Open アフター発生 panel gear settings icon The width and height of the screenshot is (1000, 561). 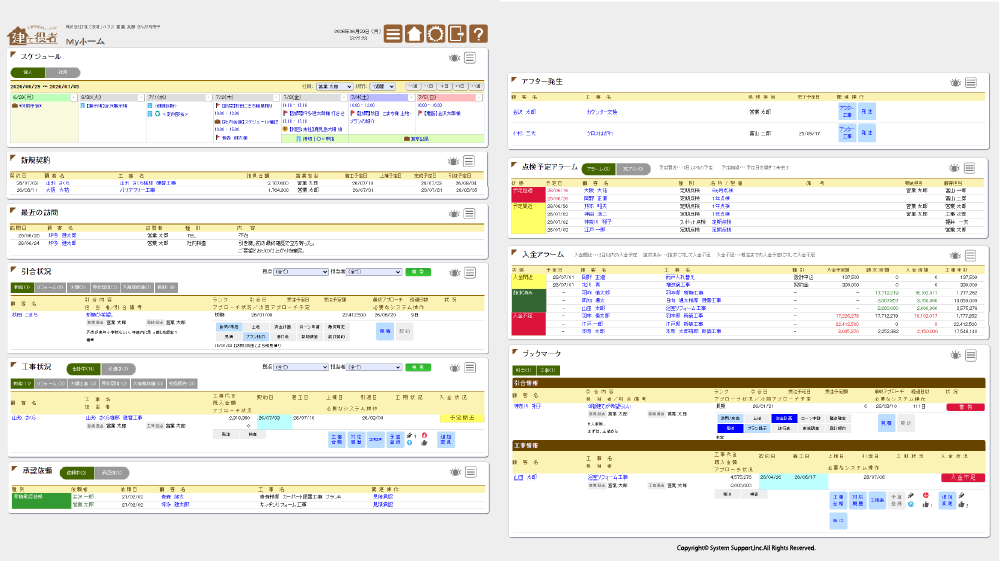(x=955, y=83)
